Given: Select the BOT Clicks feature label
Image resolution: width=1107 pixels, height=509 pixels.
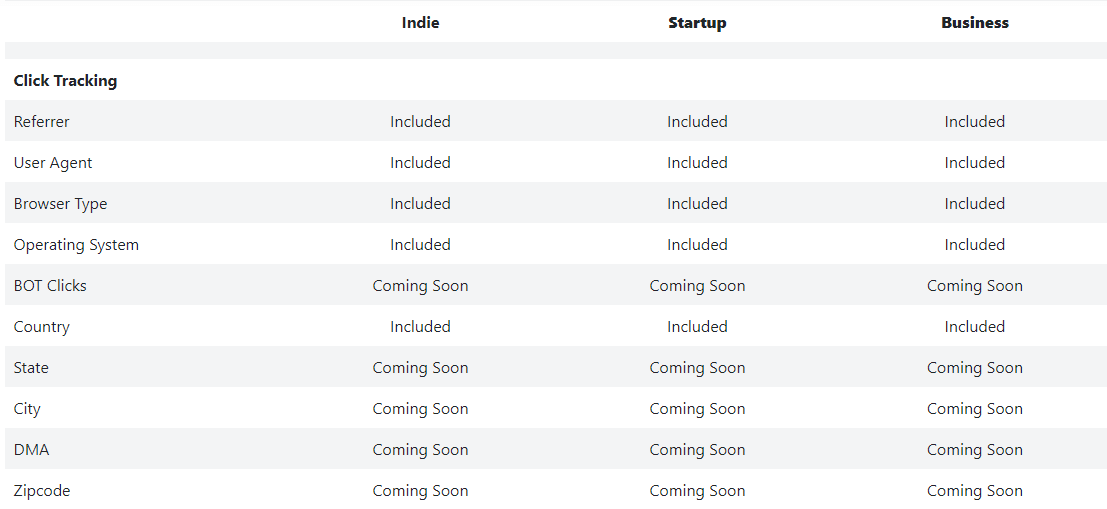Looking at the screenshot, I should pyautogui.click(x=50, y=285).
